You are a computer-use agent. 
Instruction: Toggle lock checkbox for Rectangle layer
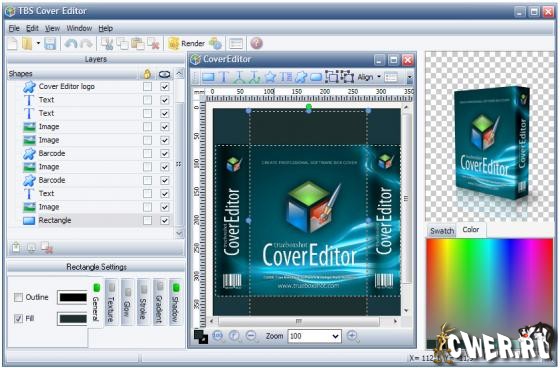(x=147, y=220)
